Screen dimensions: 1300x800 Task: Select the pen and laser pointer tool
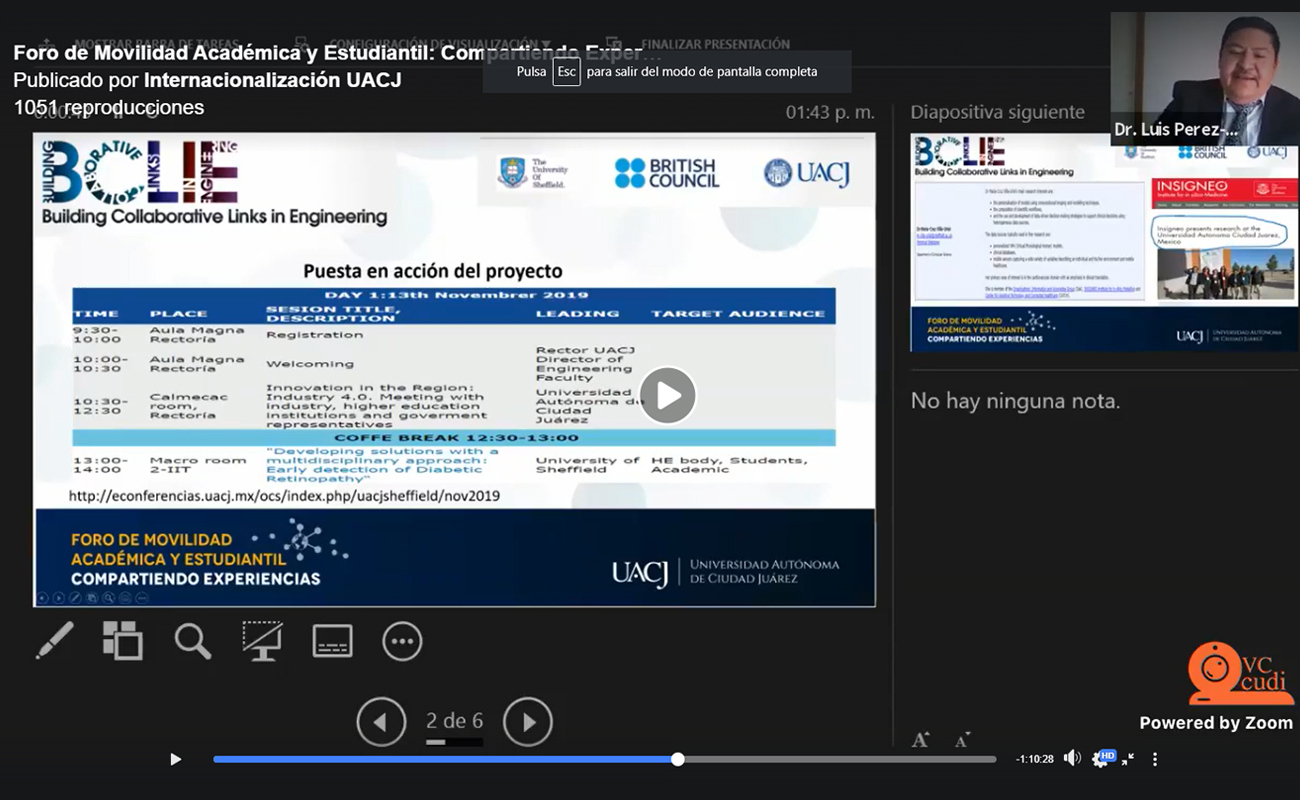pos(55,641)
